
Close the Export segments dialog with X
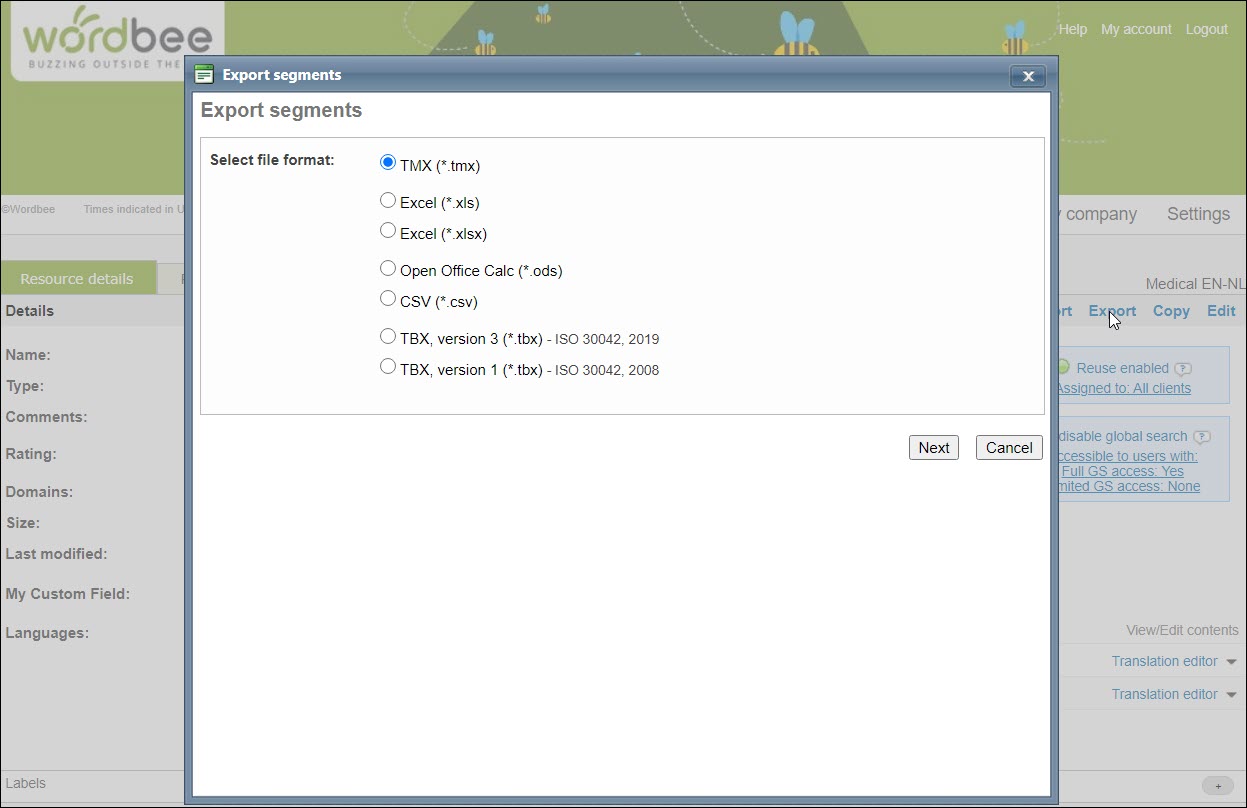pyautogui.click(x=1027, y=76)
